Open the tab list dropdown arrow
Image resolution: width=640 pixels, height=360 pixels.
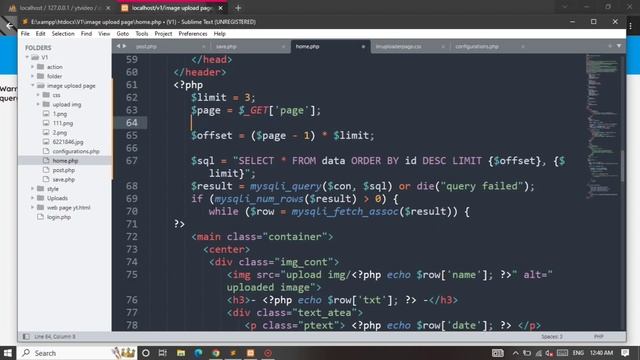(619, 46)
